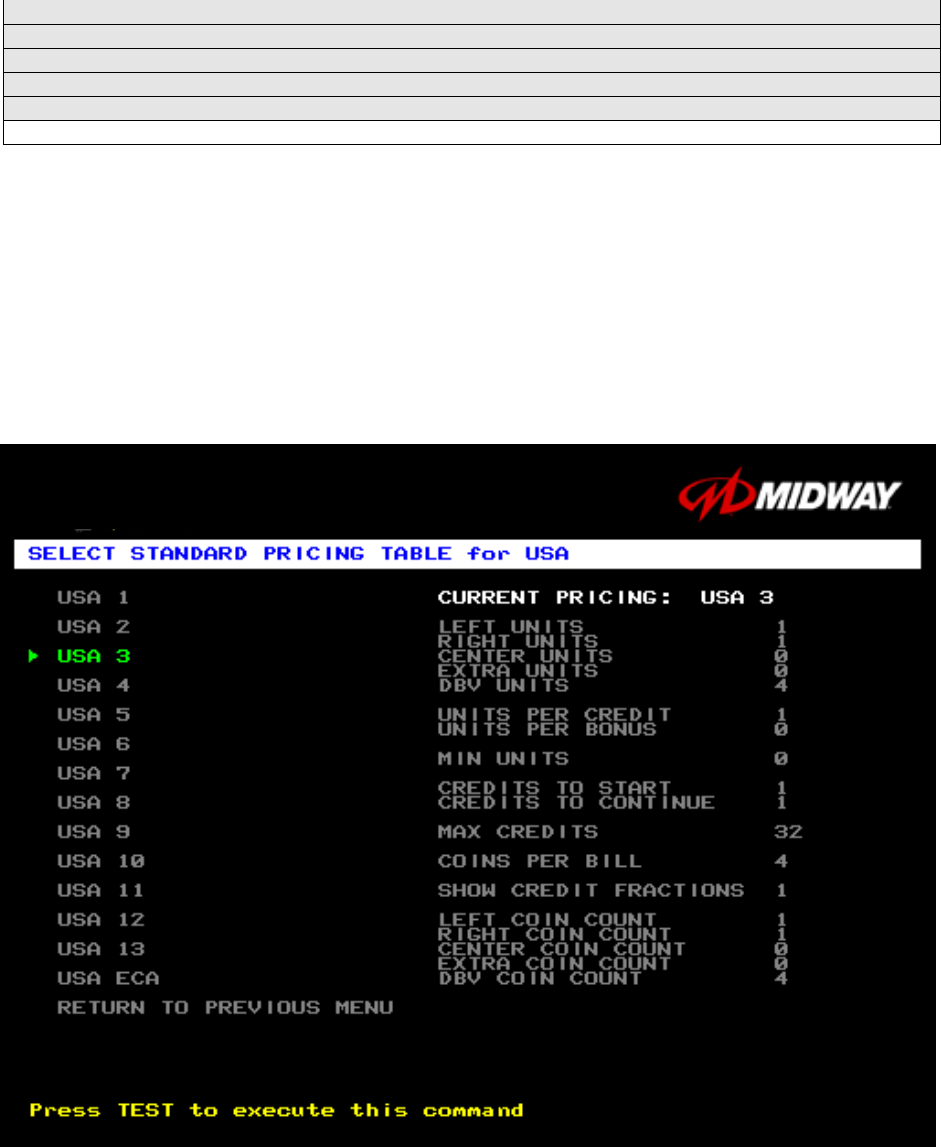Click Press TEST to execute prompt
Image resolution: width=941 pixels, height=1147 pixels.
point(277,1110)
